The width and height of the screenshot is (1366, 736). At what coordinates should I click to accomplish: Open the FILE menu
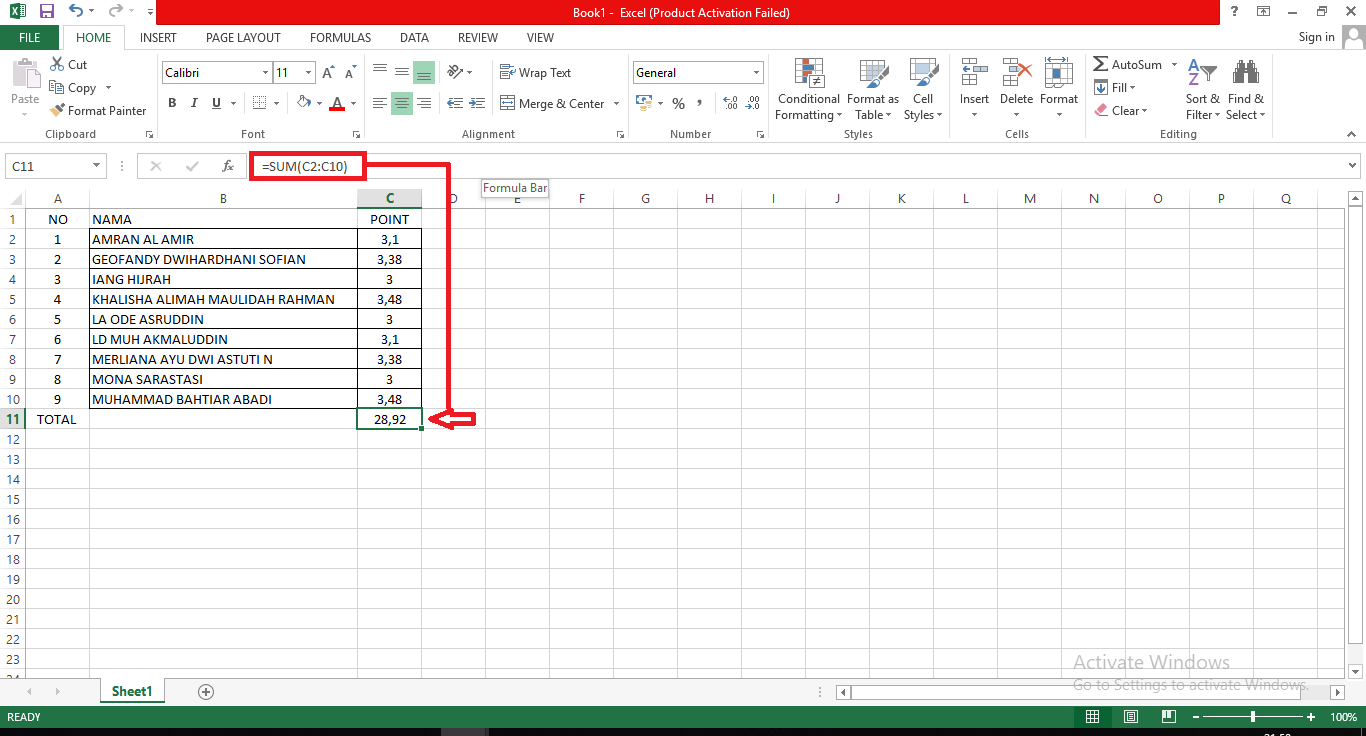click(30, 37)
